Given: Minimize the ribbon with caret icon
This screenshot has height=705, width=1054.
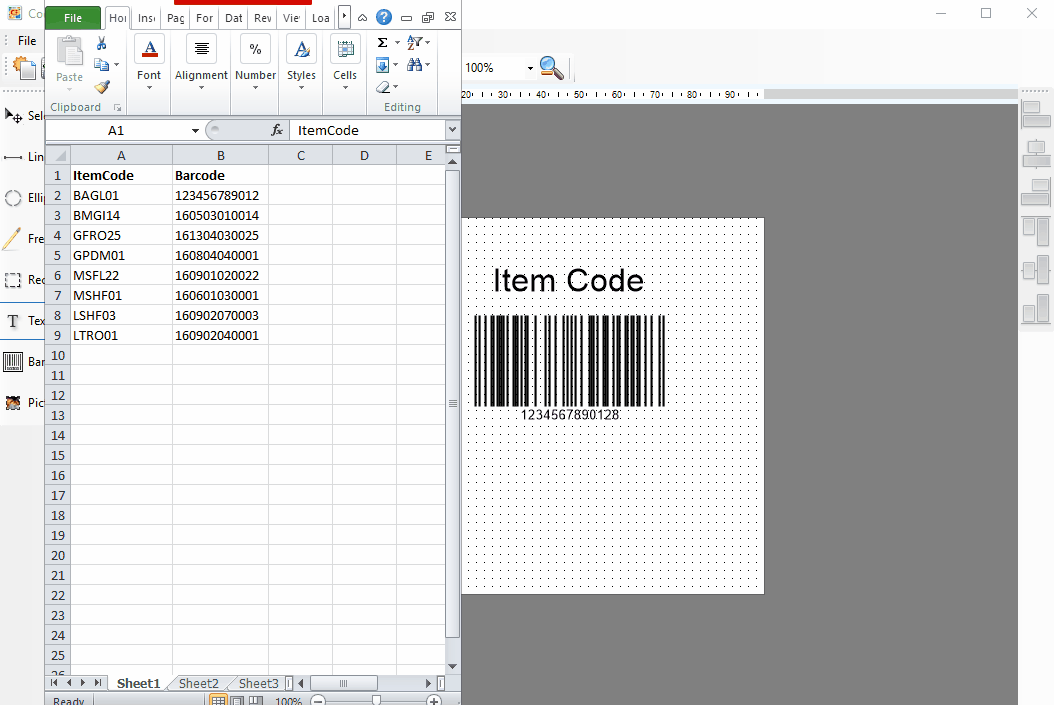Looking at the screenshot, I should pos(362,18).
